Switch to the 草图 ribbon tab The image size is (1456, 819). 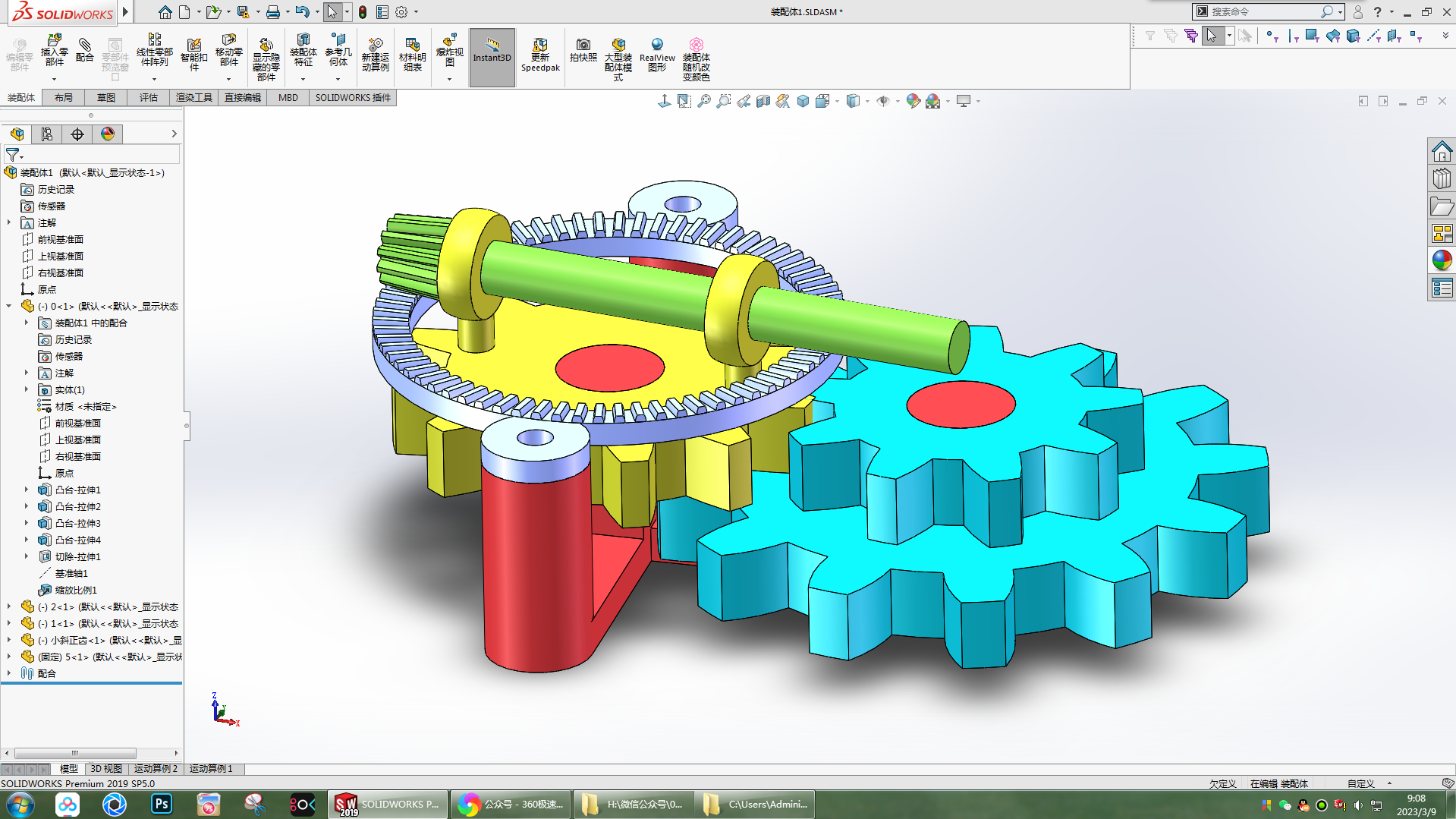coord(106,98)
